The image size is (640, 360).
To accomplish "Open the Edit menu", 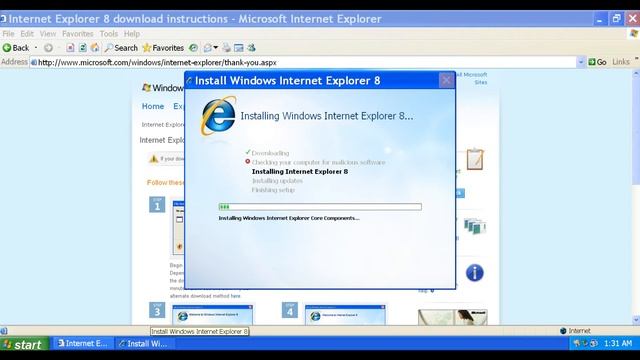I will tap(27, 33).
